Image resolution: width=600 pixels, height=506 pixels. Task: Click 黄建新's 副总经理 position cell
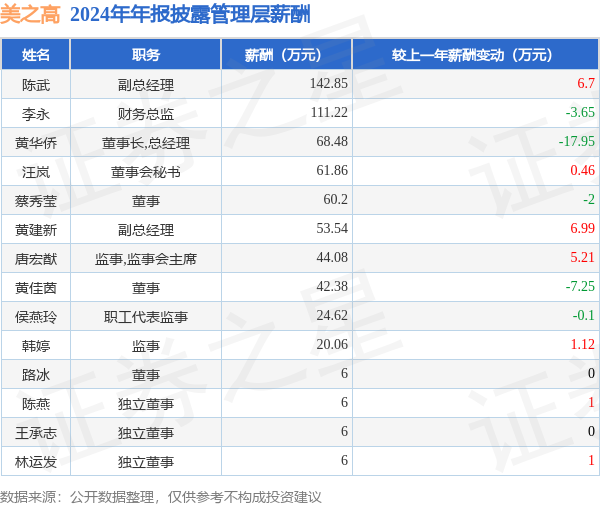click(x=146, y=230)
